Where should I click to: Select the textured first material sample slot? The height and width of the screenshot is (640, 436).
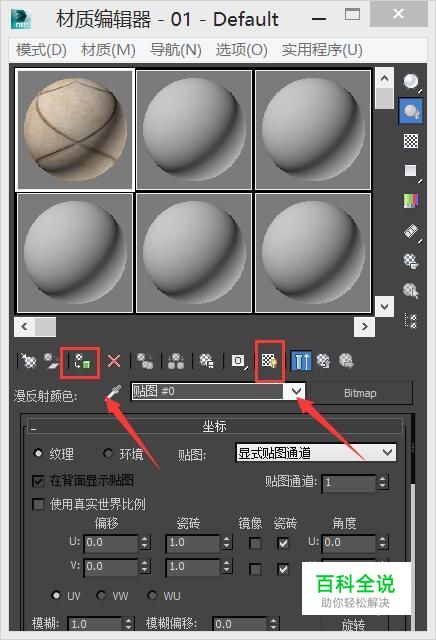[75, 130]
